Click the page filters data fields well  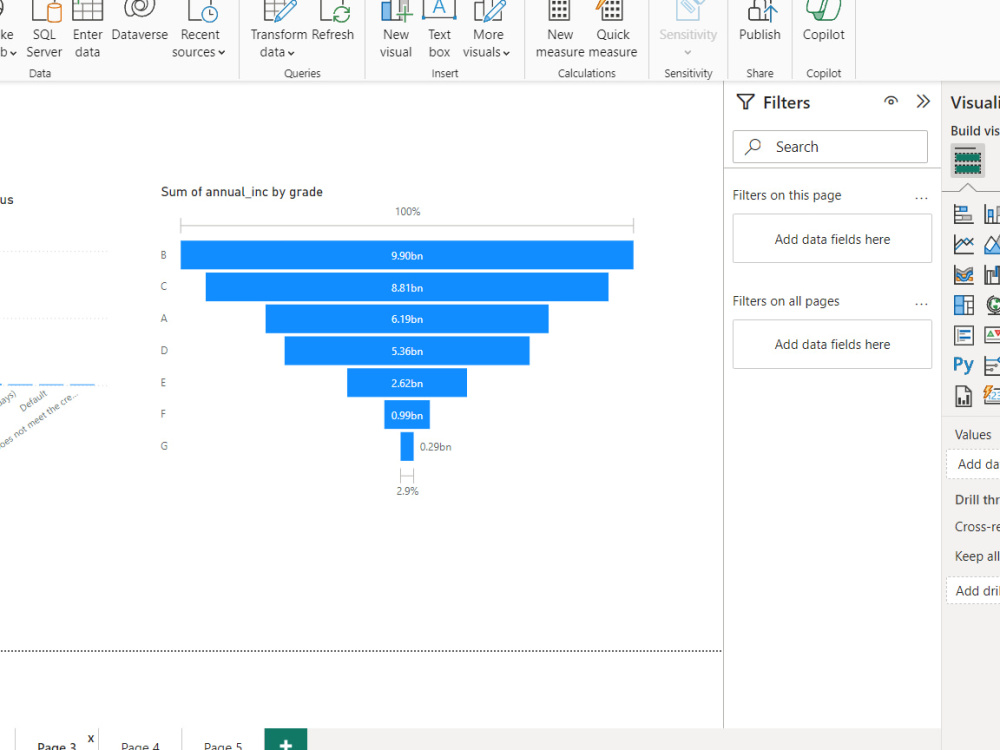832,239
